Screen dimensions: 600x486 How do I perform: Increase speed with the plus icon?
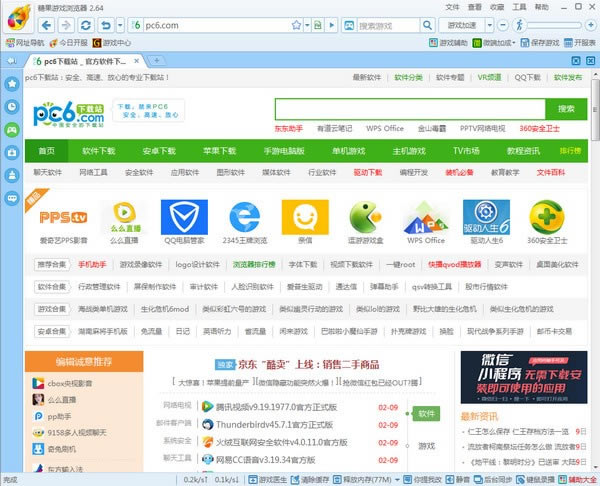point(590,26)
